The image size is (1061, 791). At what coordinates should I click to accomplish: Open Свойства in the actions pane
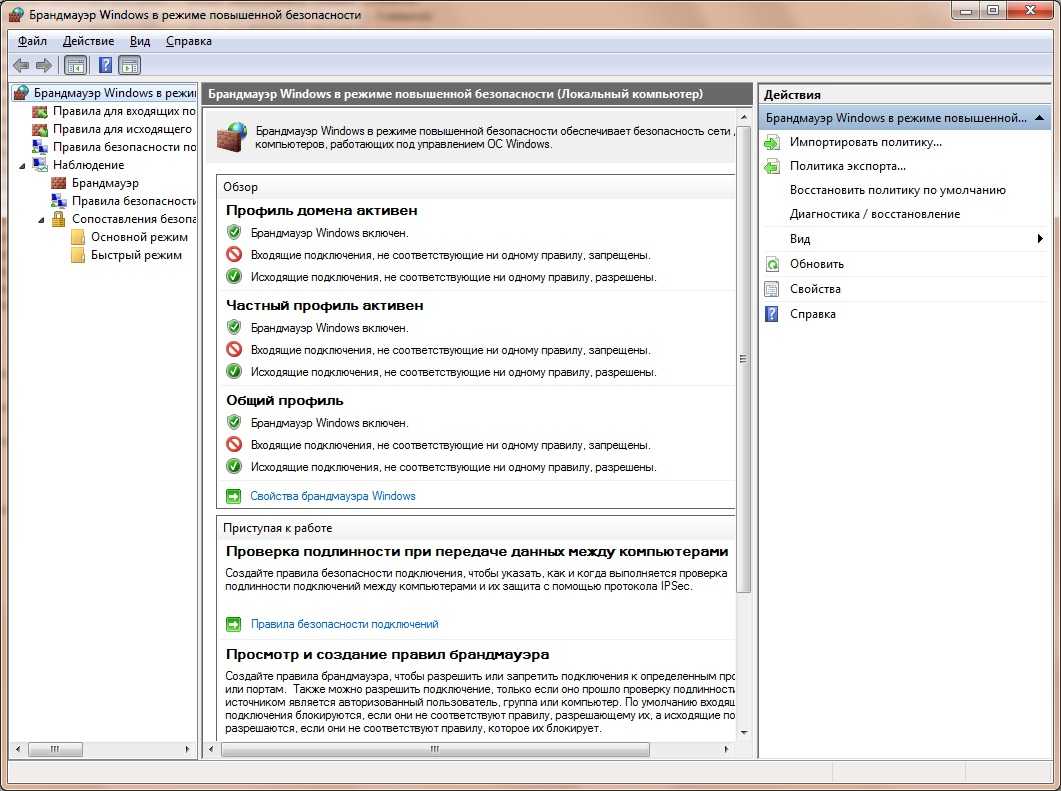coord(814,289)
